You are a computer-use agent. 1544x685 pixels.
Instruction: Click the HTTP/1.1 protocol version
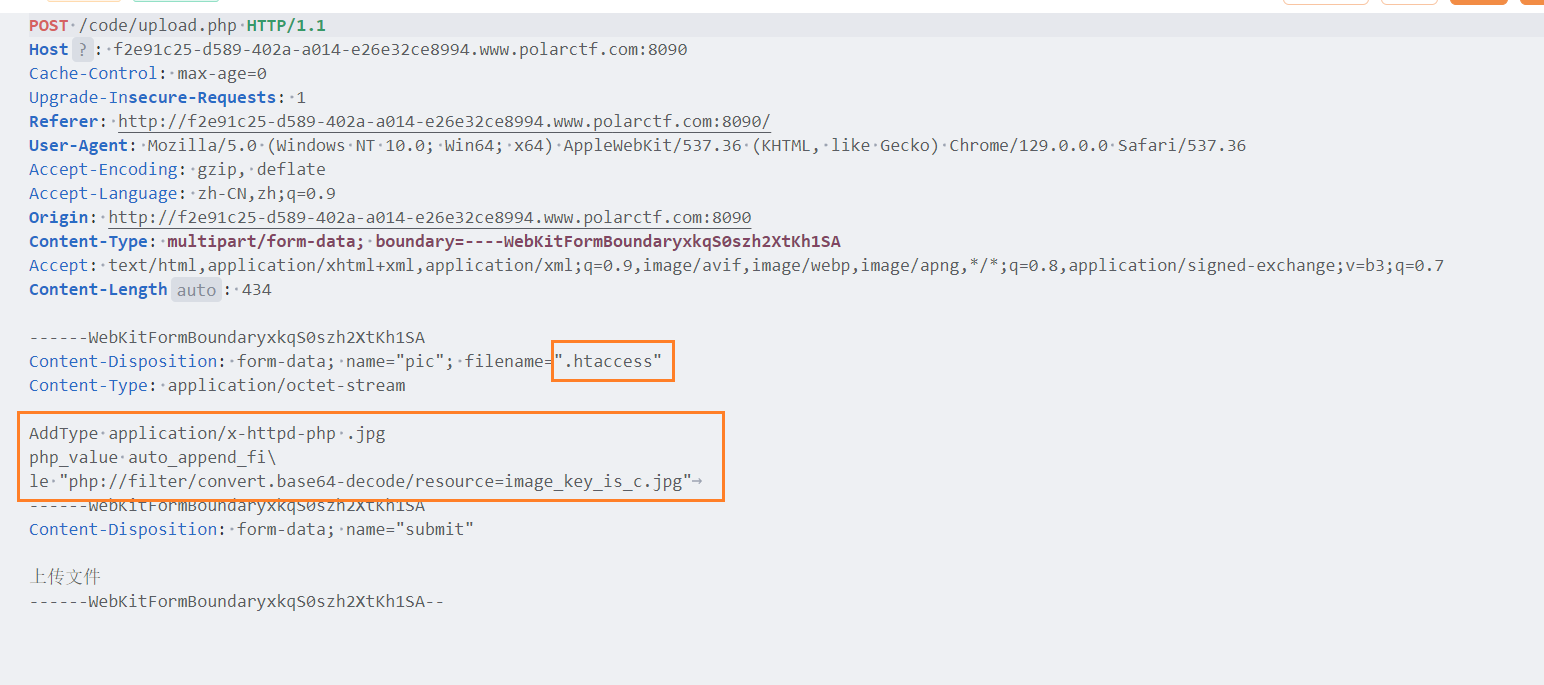286,25
